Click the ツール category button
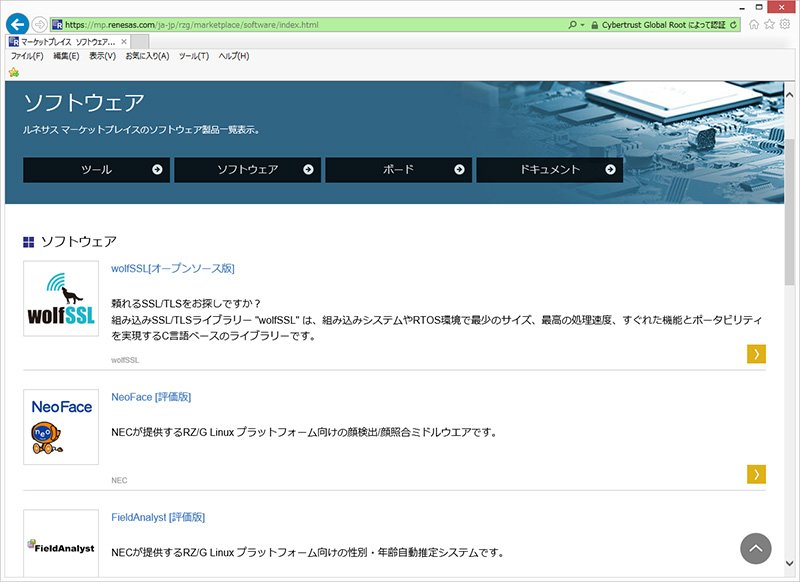Image resolution: width=800 pixels, height=582 pixels. click(96, 170)
